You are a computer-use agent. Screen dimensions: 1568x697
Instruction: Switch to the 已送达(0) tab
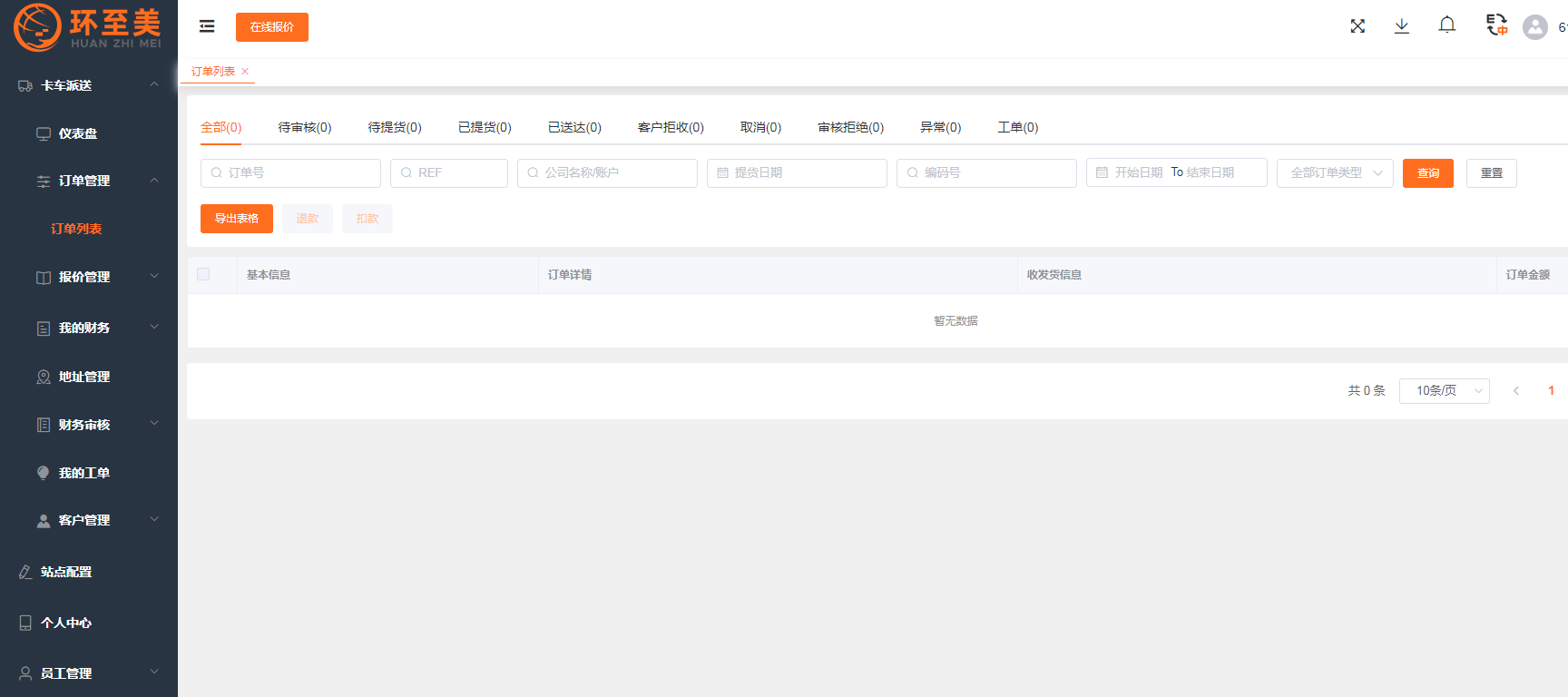pyautogui.click(x=574, y=127)
